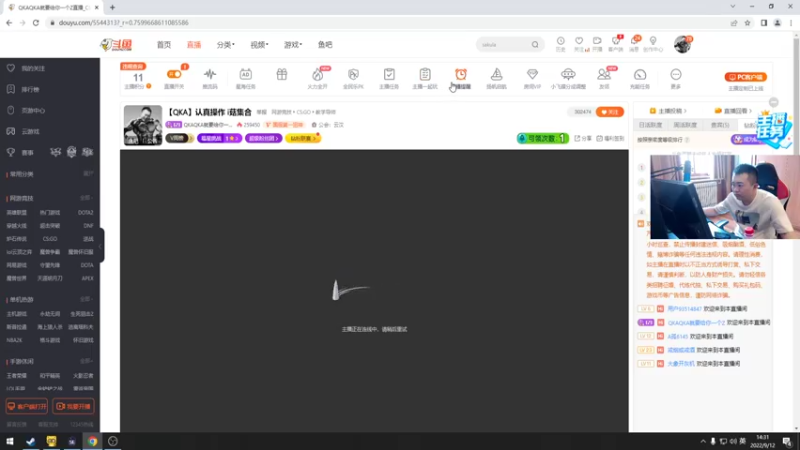
Task: Click the 福利签到 sign-in link
Action: click(610, 138)
